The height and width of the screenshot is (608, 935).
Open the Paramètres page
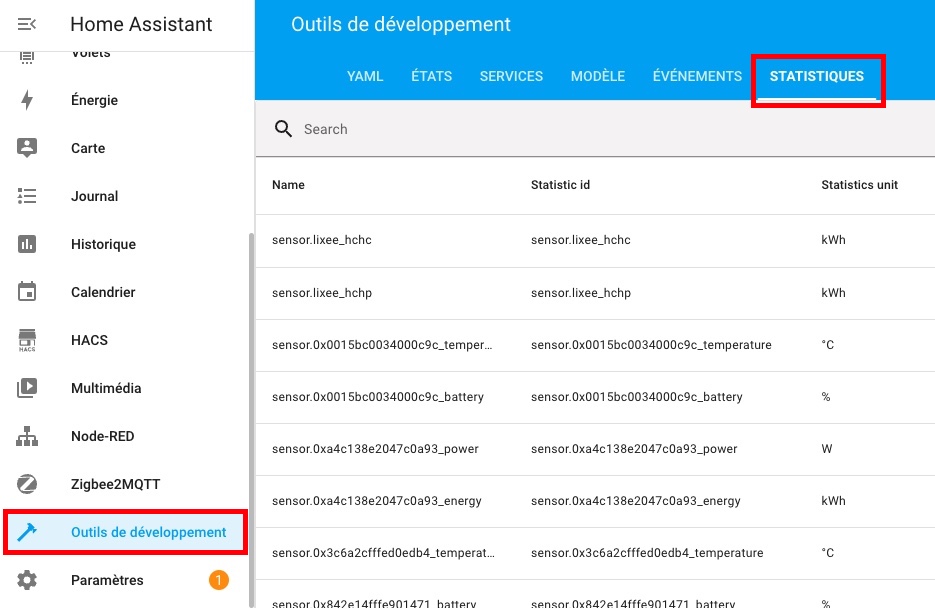(x=107, y=580)
